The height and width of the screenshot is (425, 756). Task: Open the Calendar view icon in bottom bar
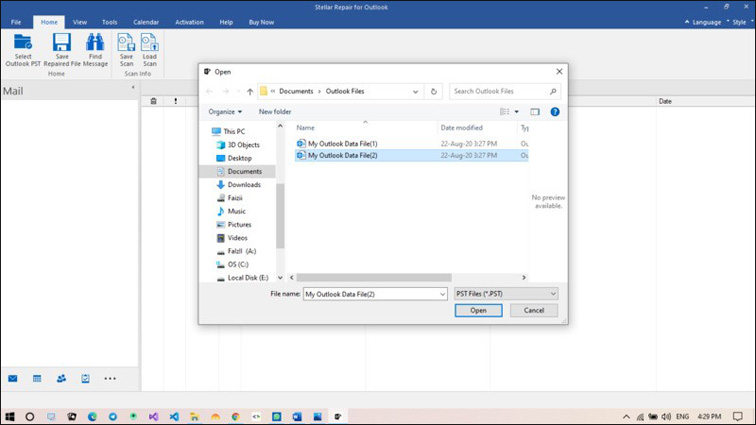pyautogui.click(x=37, y=379)
